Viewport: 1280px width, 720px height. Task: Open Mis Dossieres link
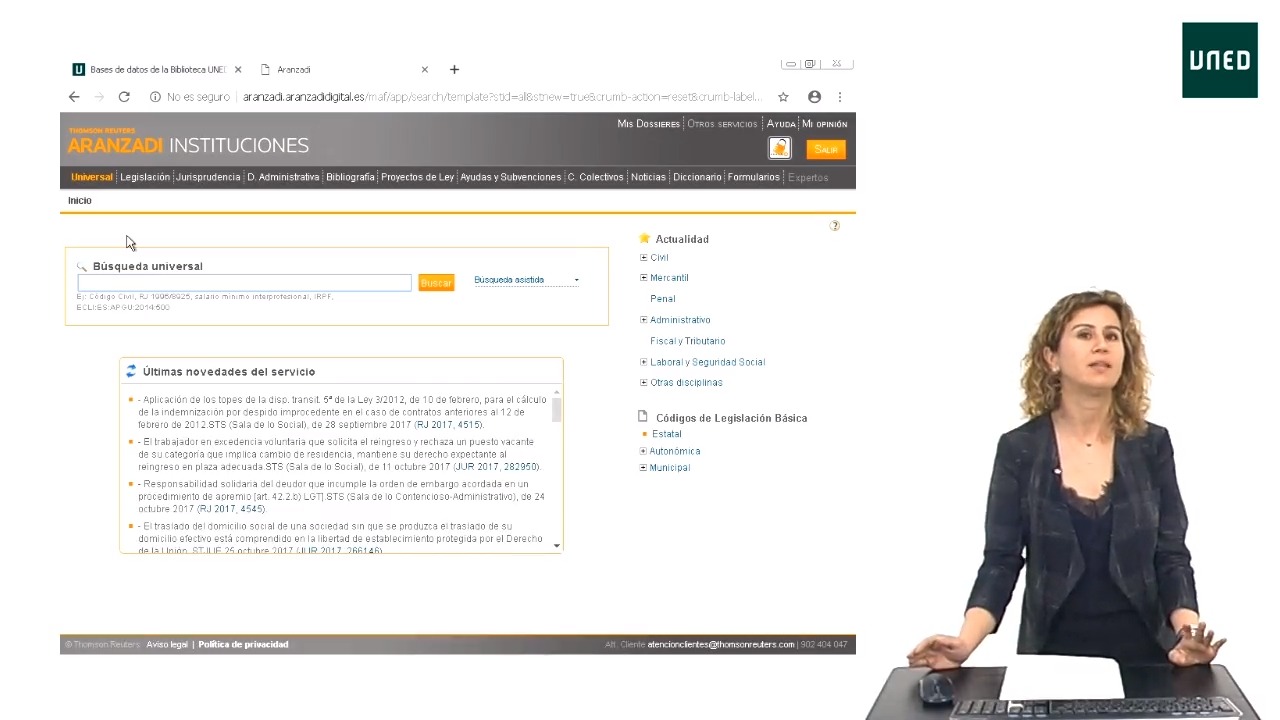pos(649,124)
